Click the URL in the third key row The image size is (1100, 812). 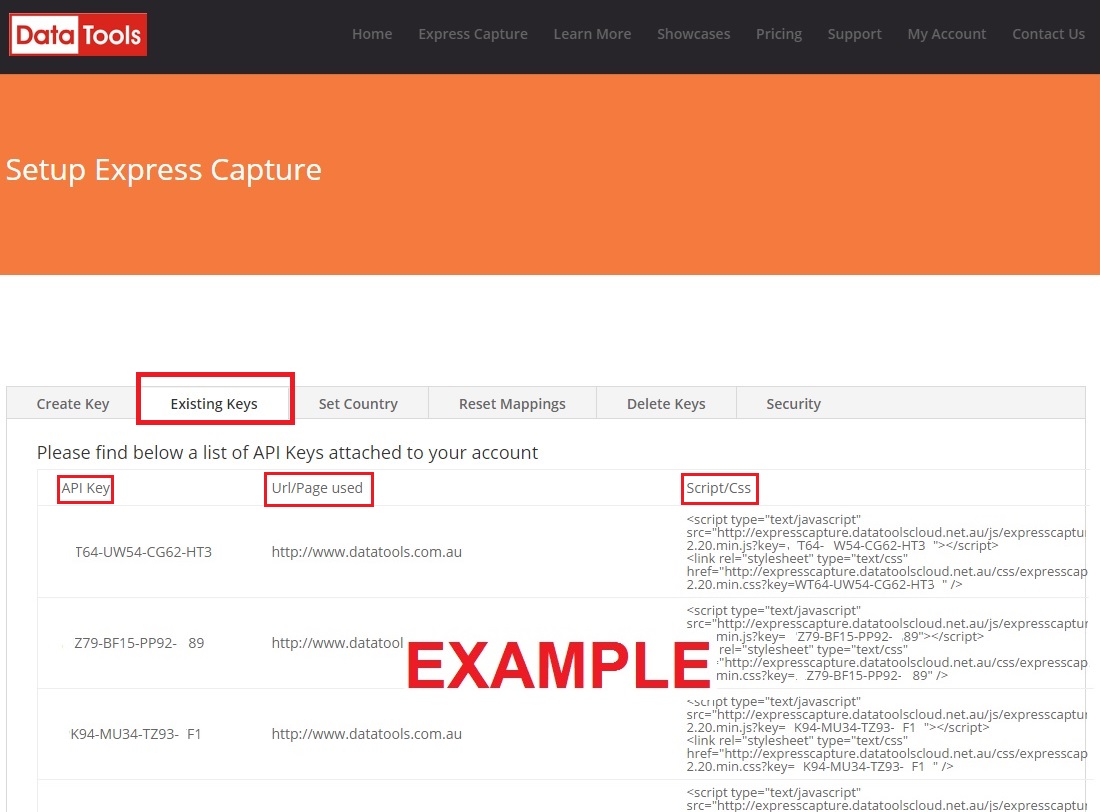coord(366,734)
